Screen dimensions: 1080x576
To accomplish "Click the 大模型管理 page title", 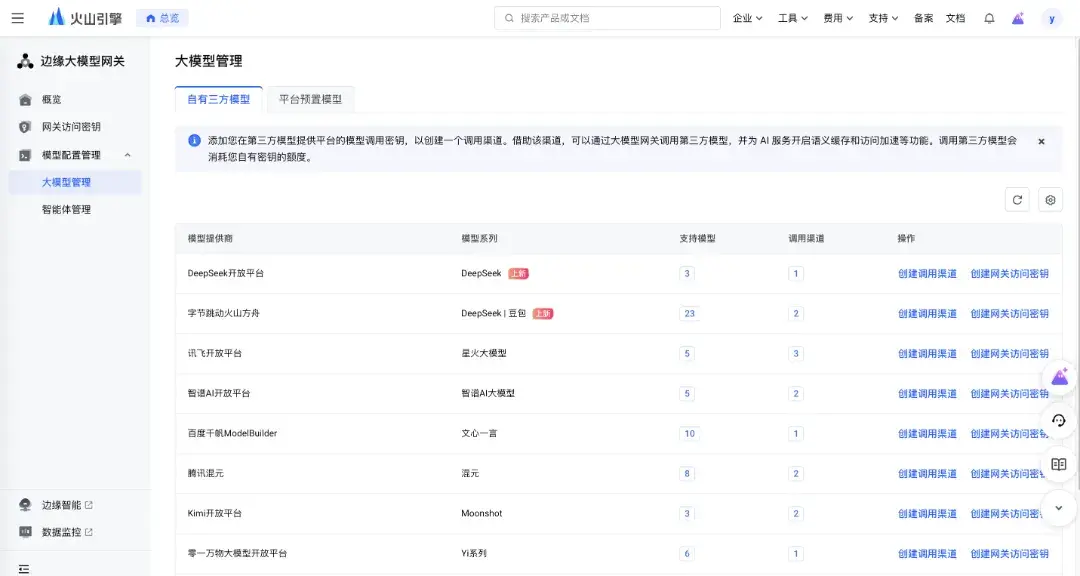I will point(209,61).
